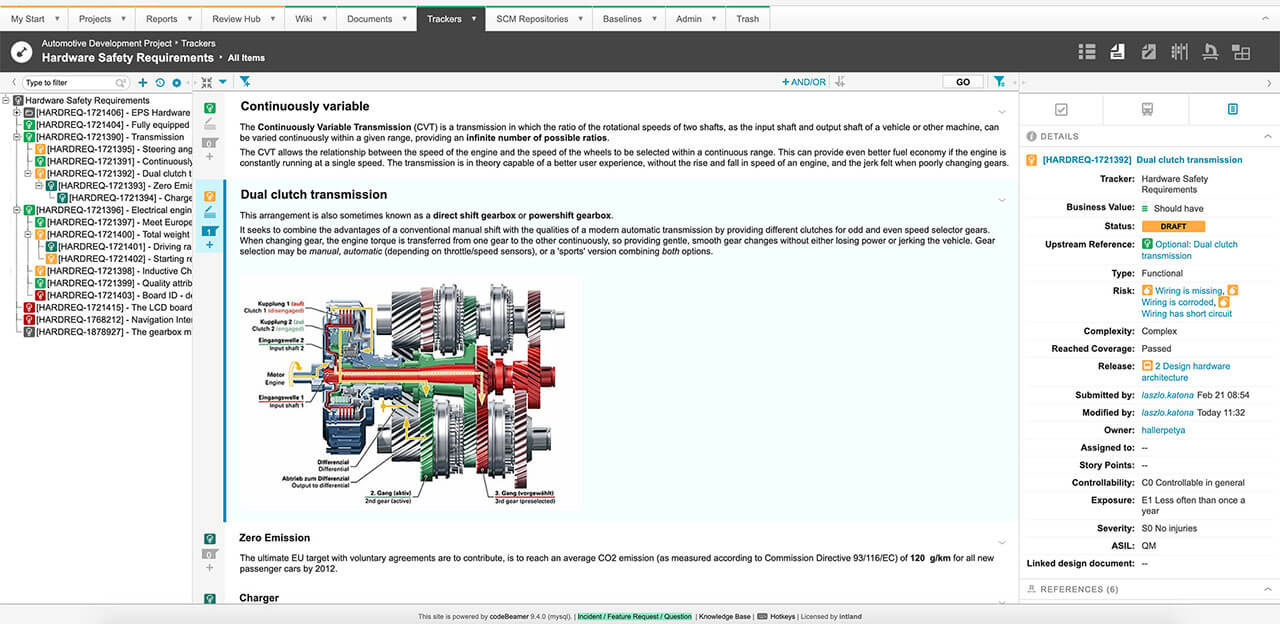This screenshot has width=1280, height=624.
Task: Select the properties document tab icon
Action: tap(1232, 109)
